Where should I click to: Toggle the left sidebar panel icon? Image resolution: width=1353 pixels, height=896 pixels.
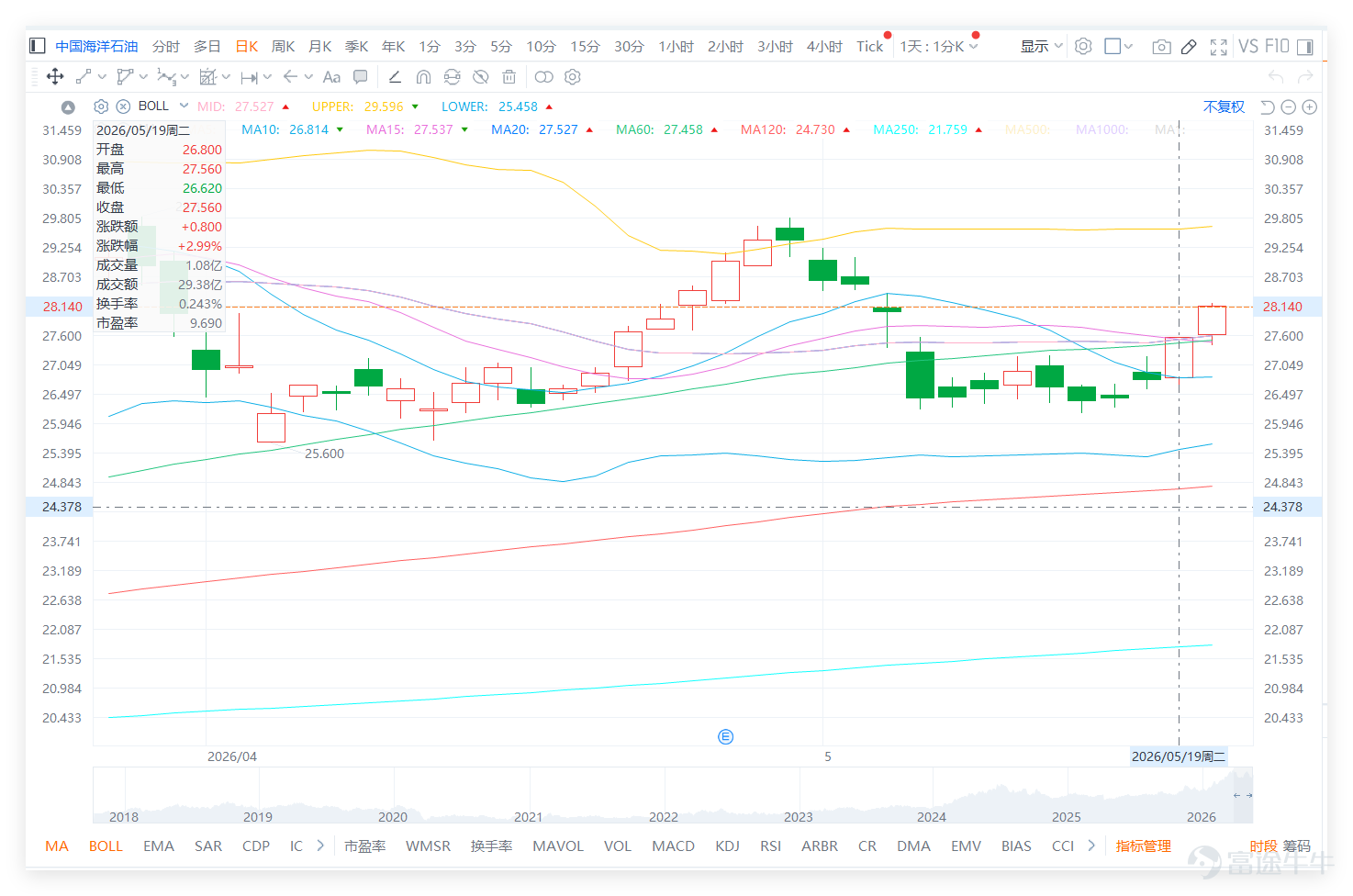pos(38,46)
